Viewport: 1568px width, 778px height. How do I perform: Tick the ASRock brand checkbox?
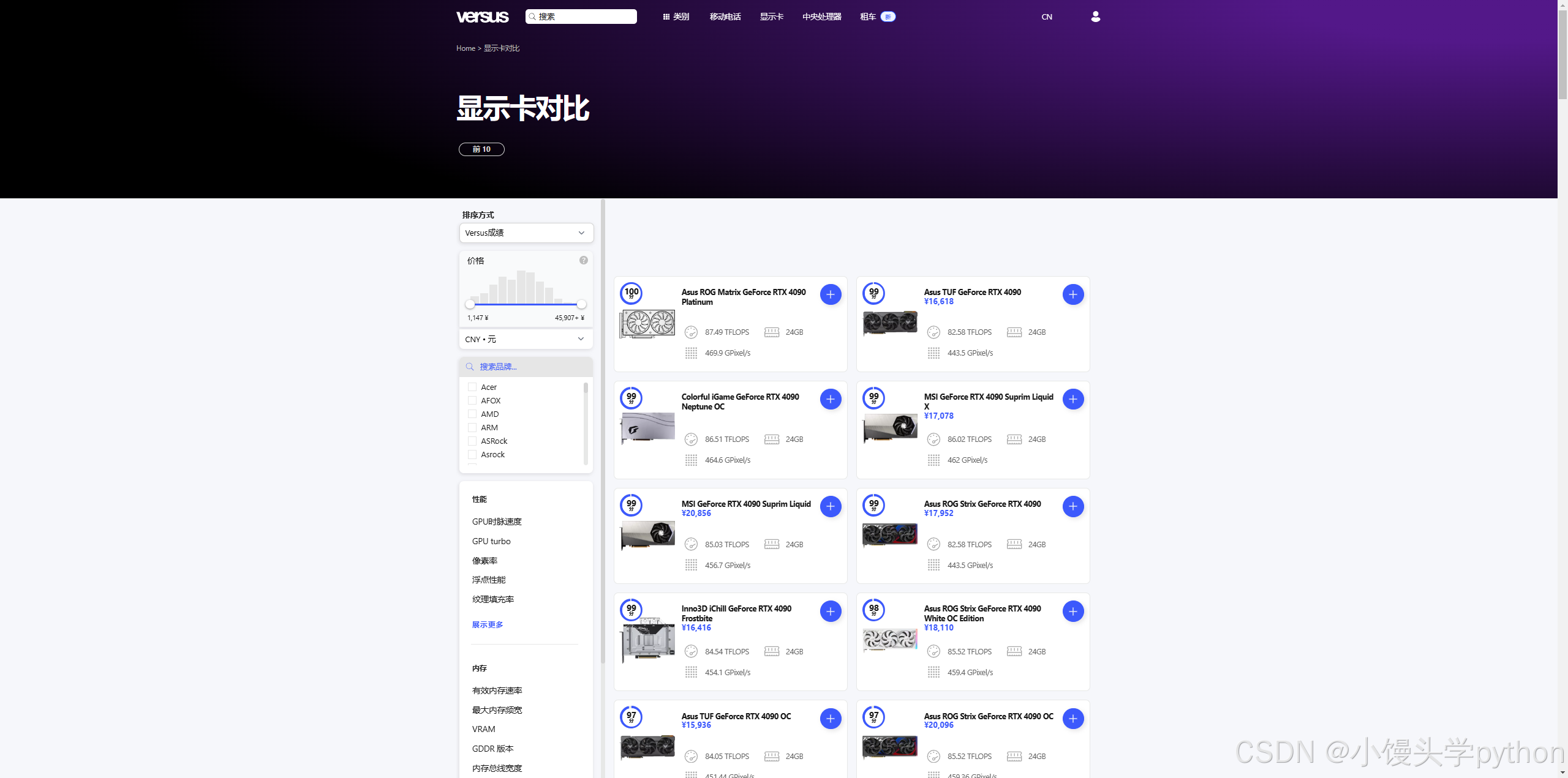472,441
